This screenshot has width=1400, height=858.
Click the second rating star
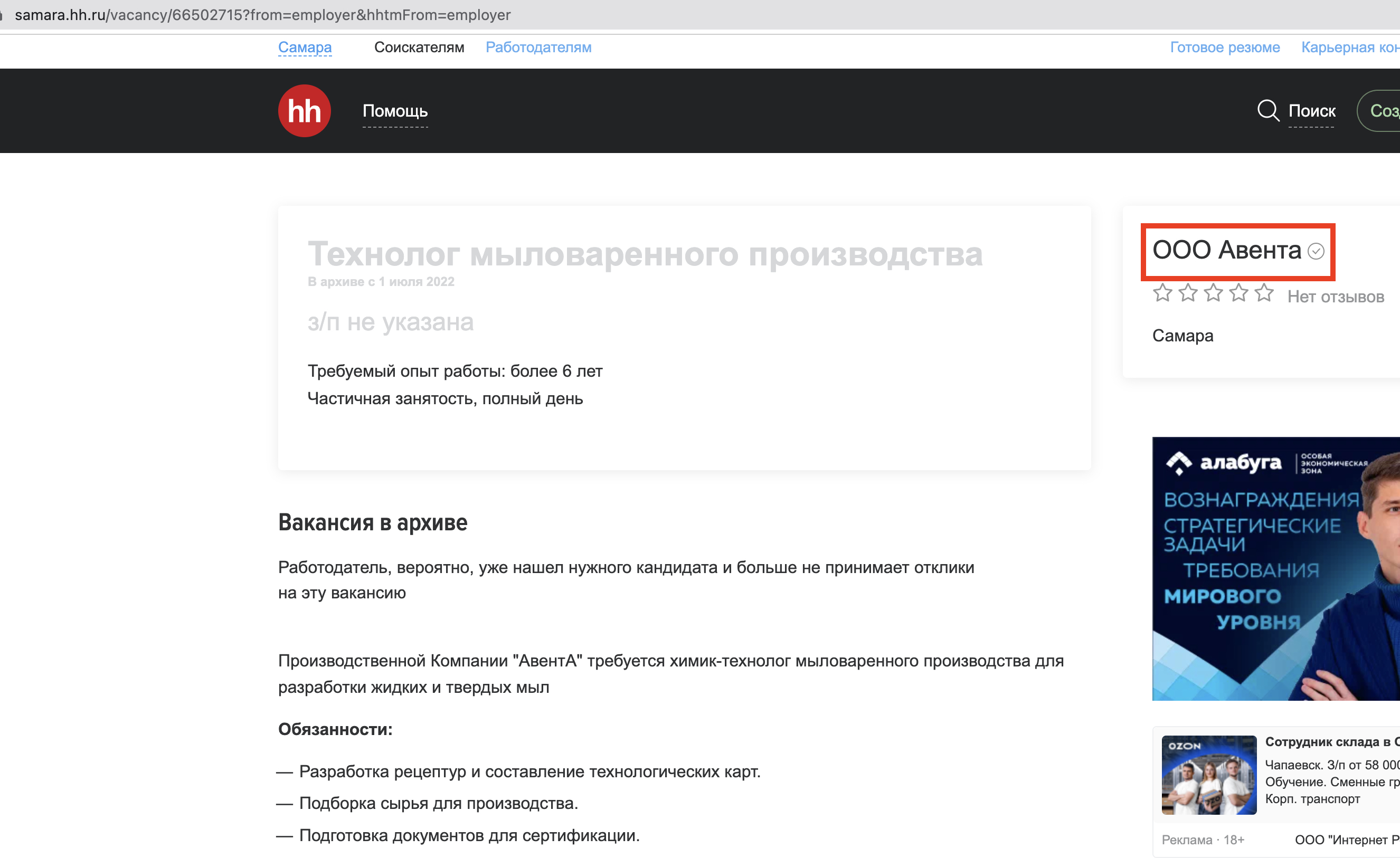point(1187,293)
